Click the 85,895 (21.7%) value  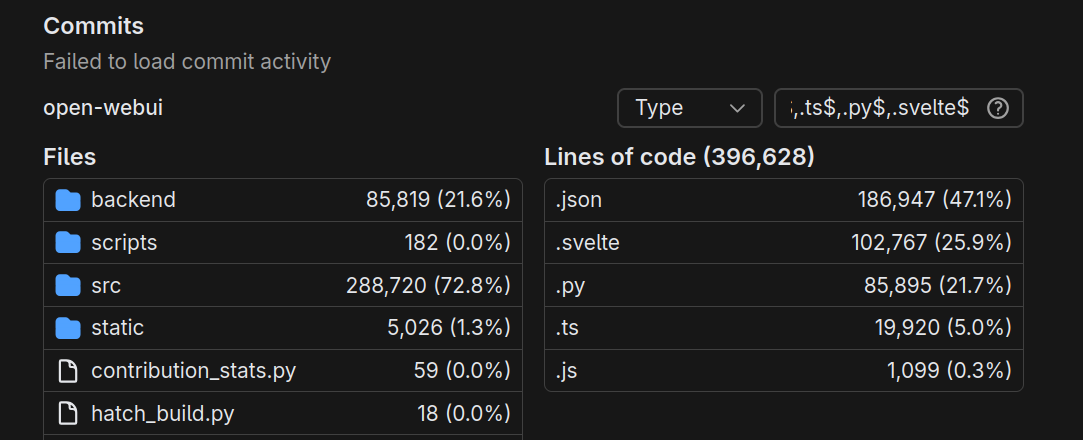938,286
